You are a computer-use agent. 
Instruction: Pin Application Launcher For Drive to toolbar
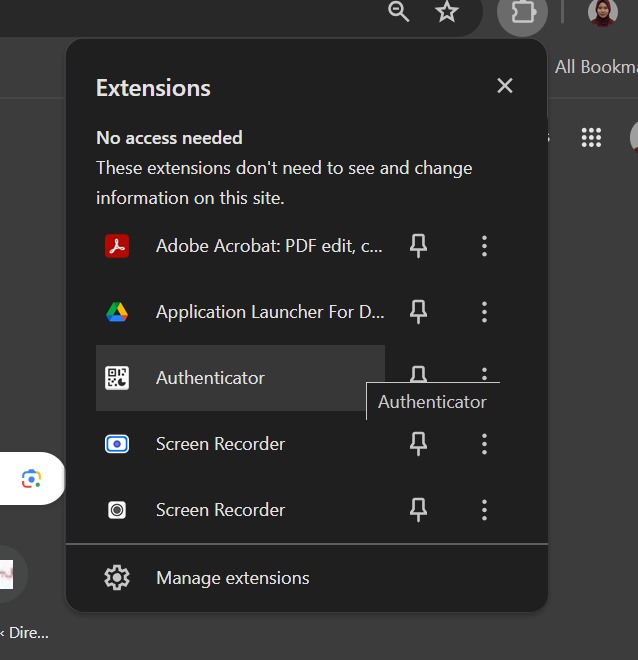point(419,312)
